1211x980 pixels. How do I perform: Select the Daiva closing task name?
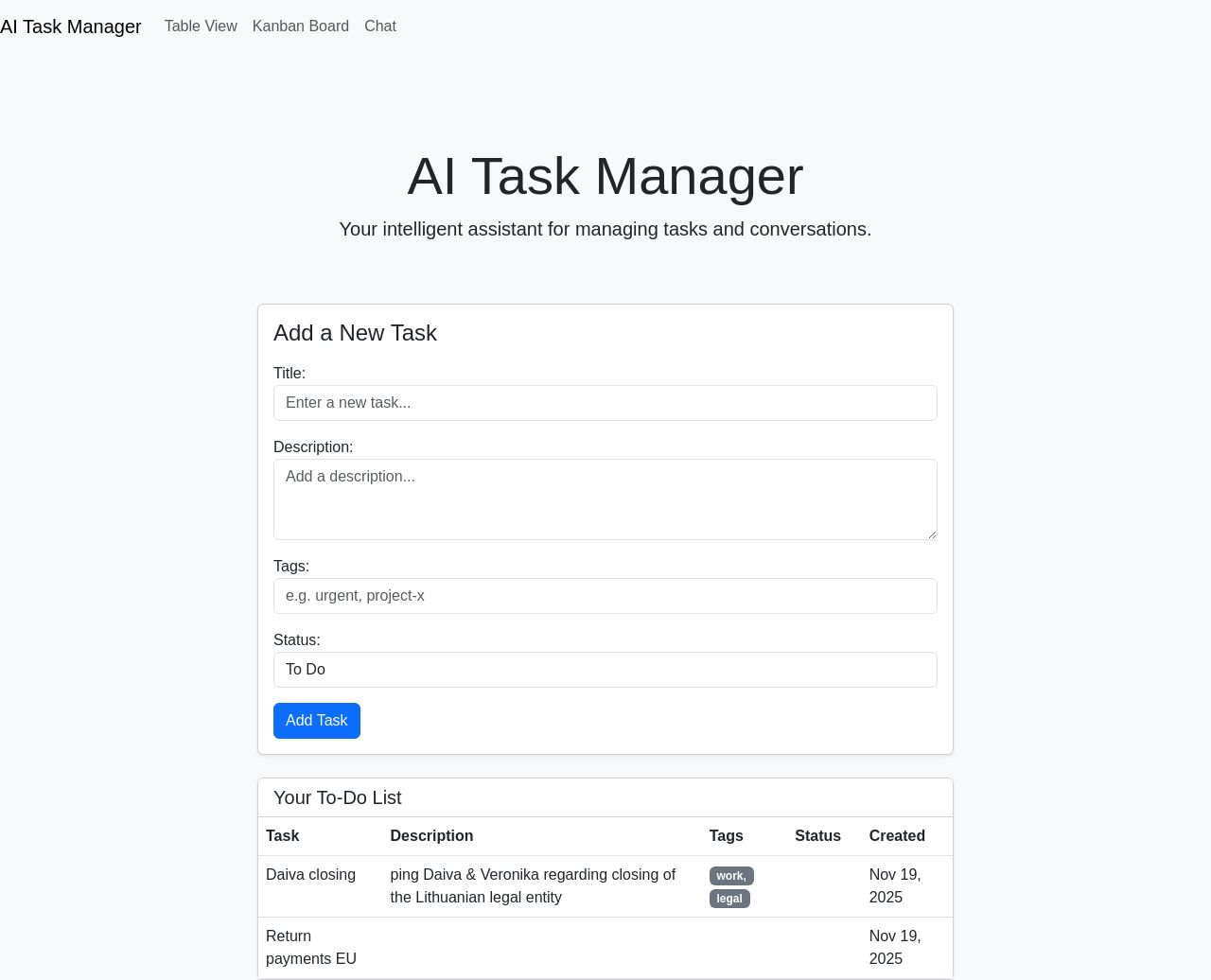pos(310,875)
